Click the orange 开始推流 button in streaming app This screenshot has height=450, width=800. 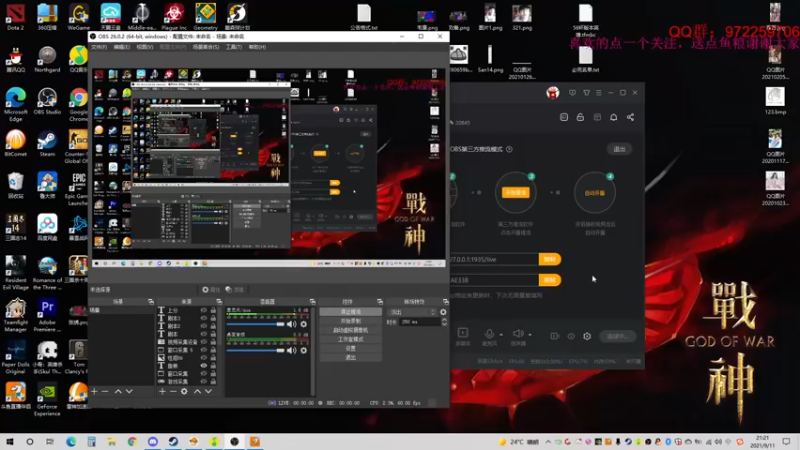(x=515, y=193)
